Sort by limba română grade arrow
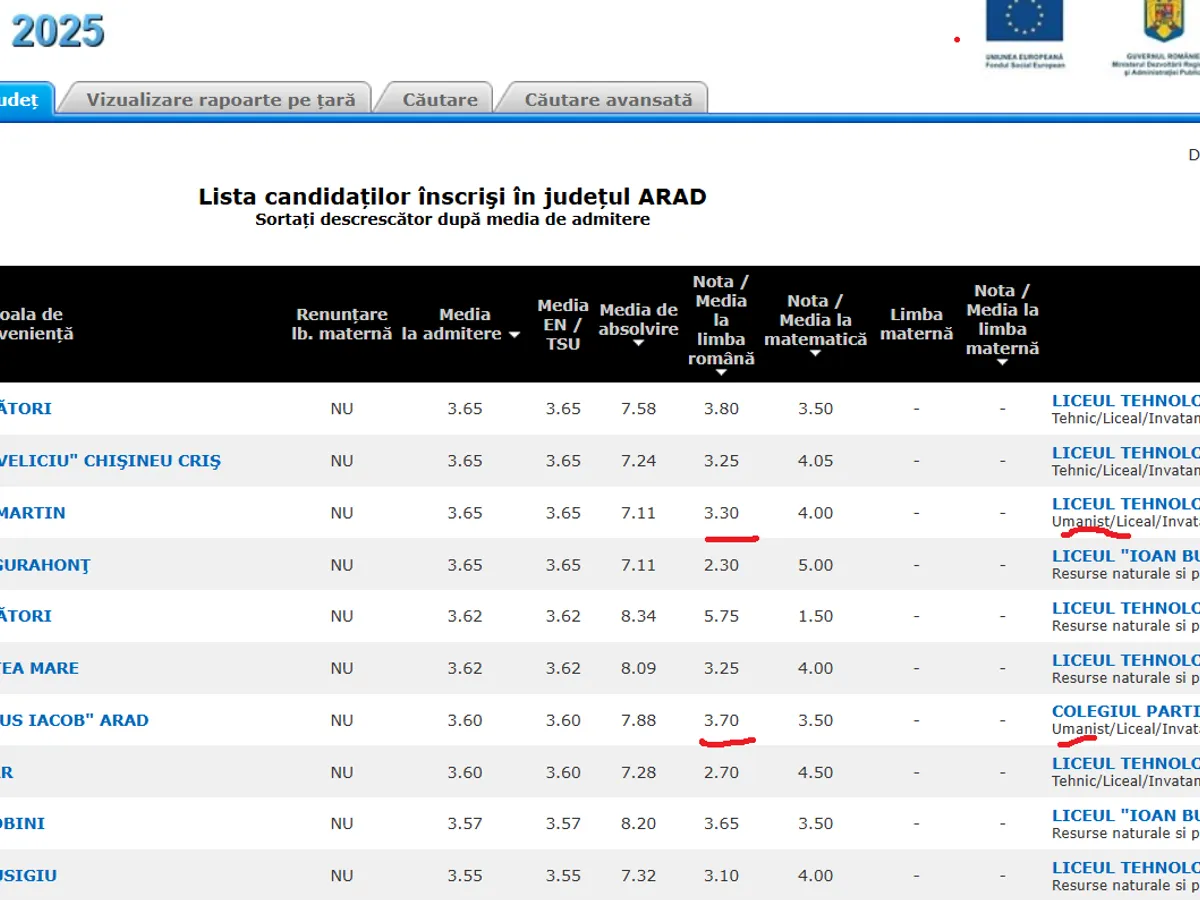Screen dimensions: 1200x900 click(721, 373)
